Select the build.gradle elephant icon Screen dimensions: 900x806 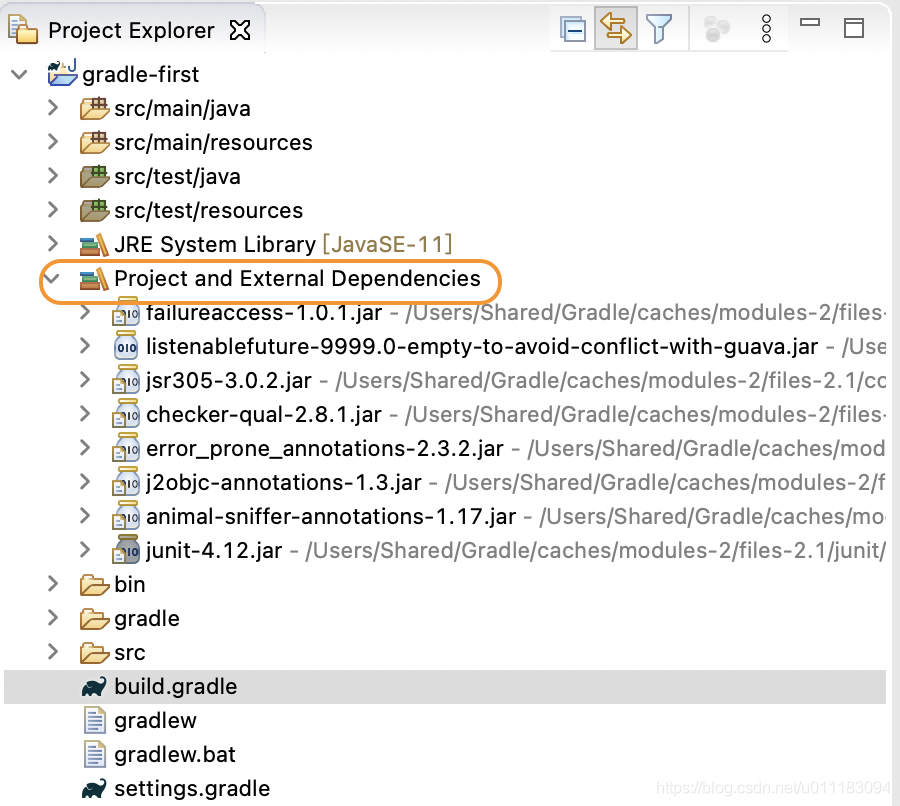point(92,686)
